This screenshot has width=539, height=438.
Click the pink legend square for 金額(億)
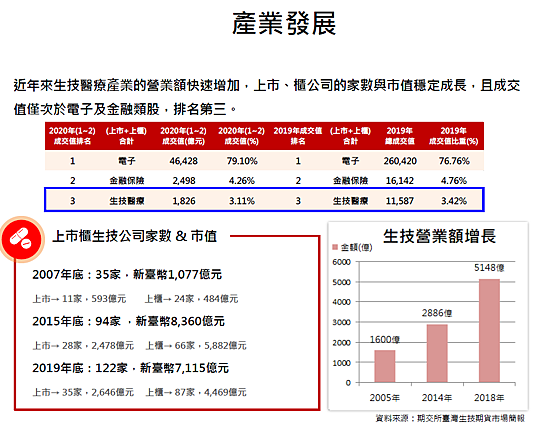(335, 247)
